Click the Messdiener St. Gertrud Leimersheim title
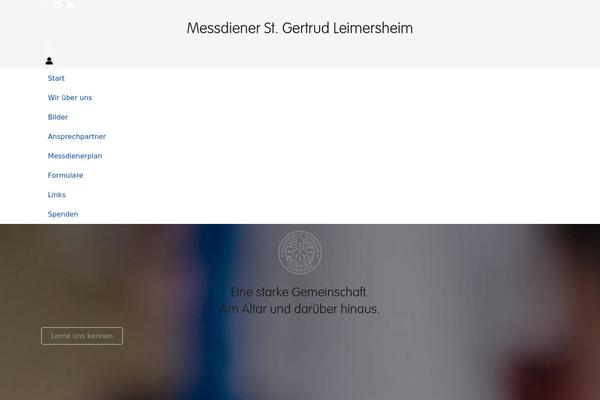600x400 pixels. click(300, 28)
